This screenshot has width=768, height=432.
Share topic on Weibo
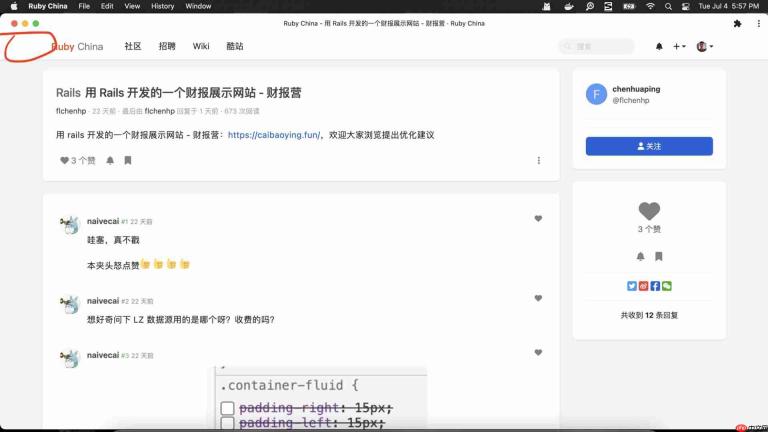(x=644, y=286)
